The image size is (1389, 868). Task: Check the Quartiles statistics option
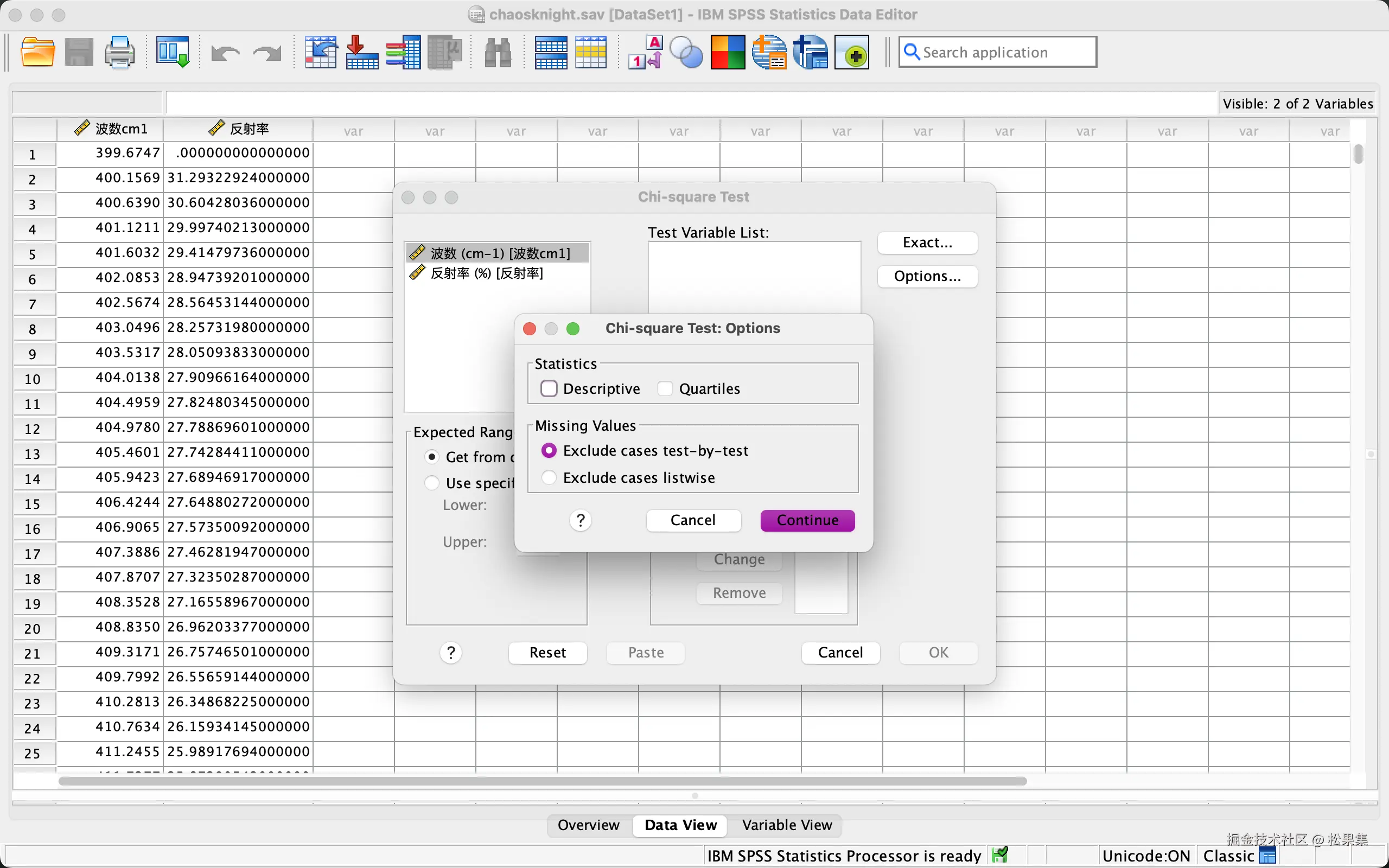tap(665, 388)
